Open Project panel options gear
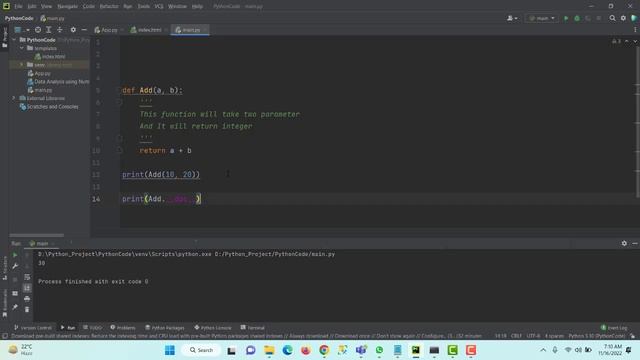The height and width of the screenshot is (360, 640). [x=73, y=30]
